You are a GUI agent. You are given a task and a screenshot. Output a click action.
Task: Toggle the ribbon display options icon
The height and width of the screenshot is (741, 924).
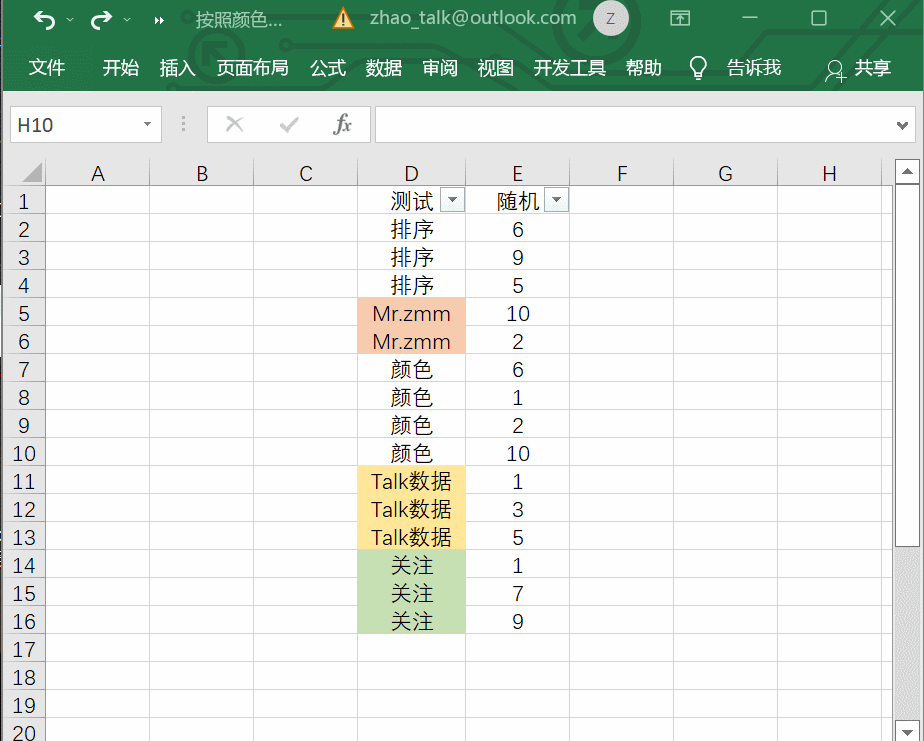tap(680, 18)
